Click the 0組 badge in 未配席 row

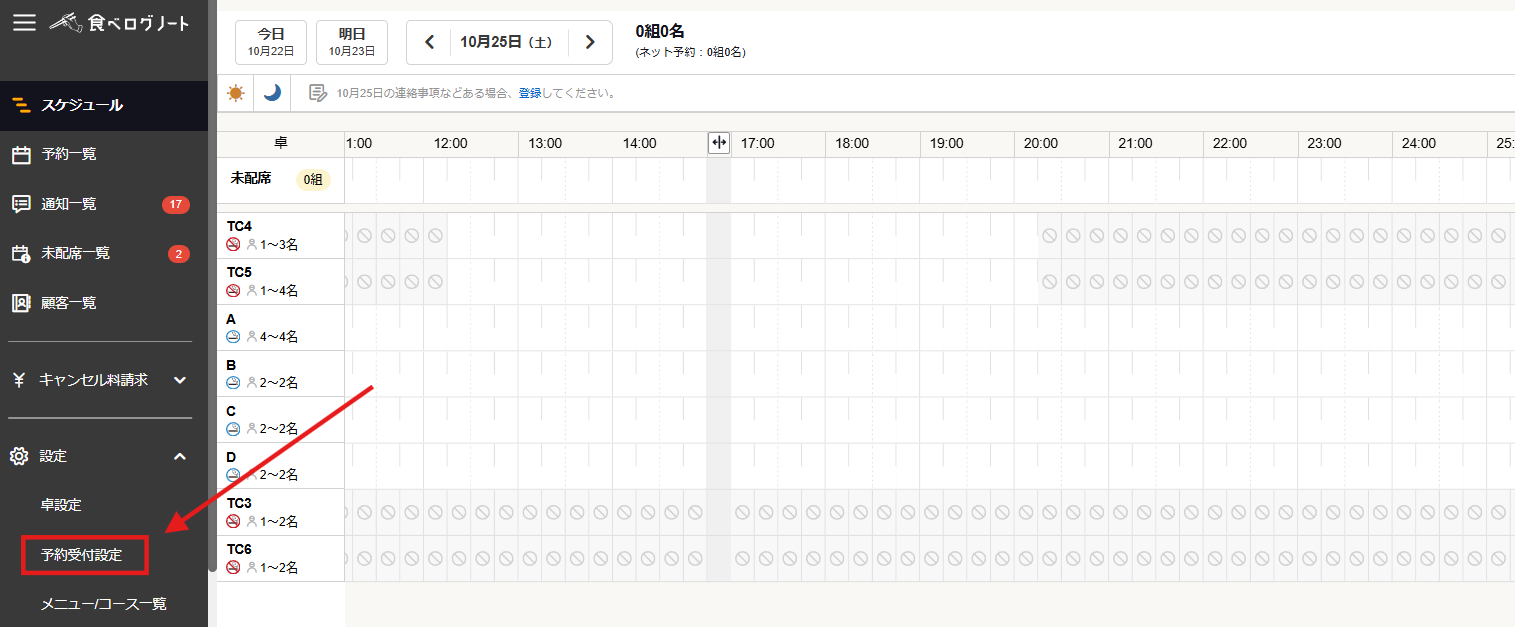(313, 180)
